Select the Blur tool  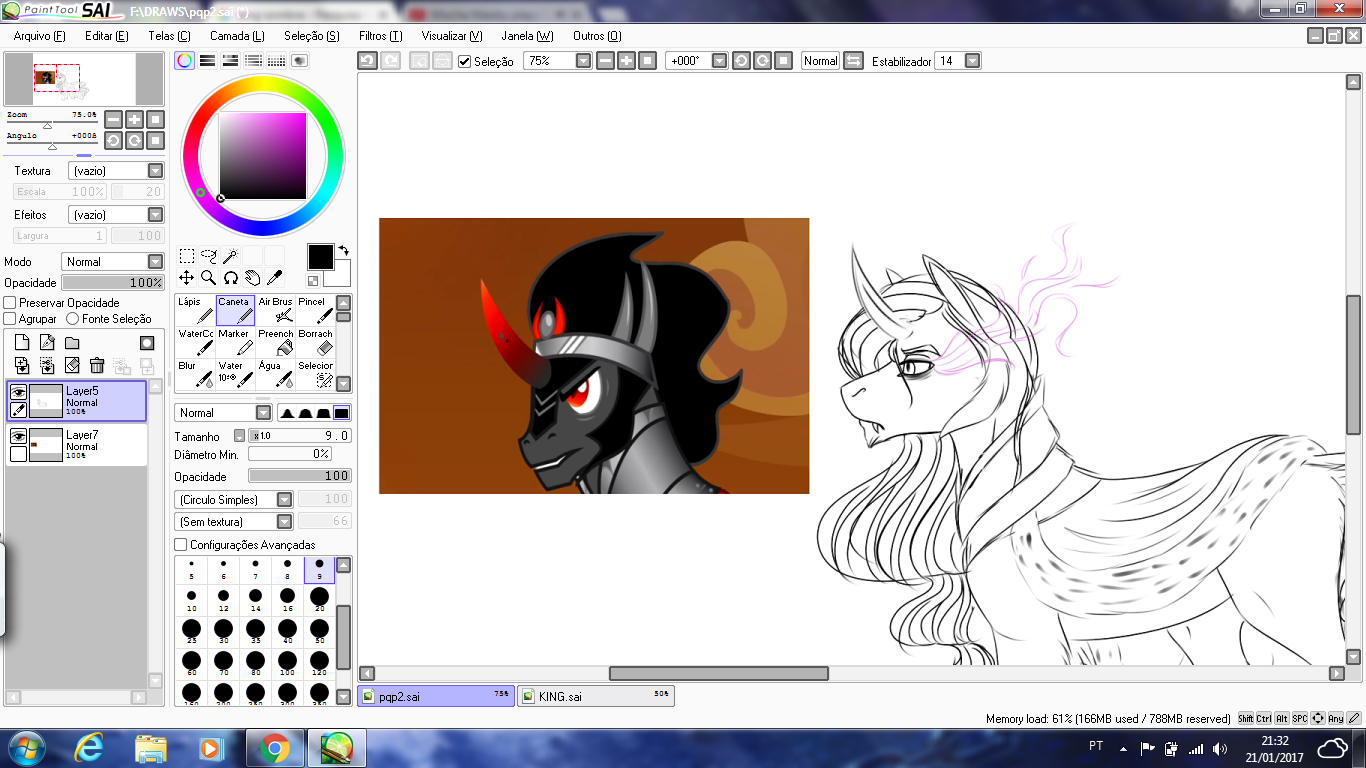point(195,374)
